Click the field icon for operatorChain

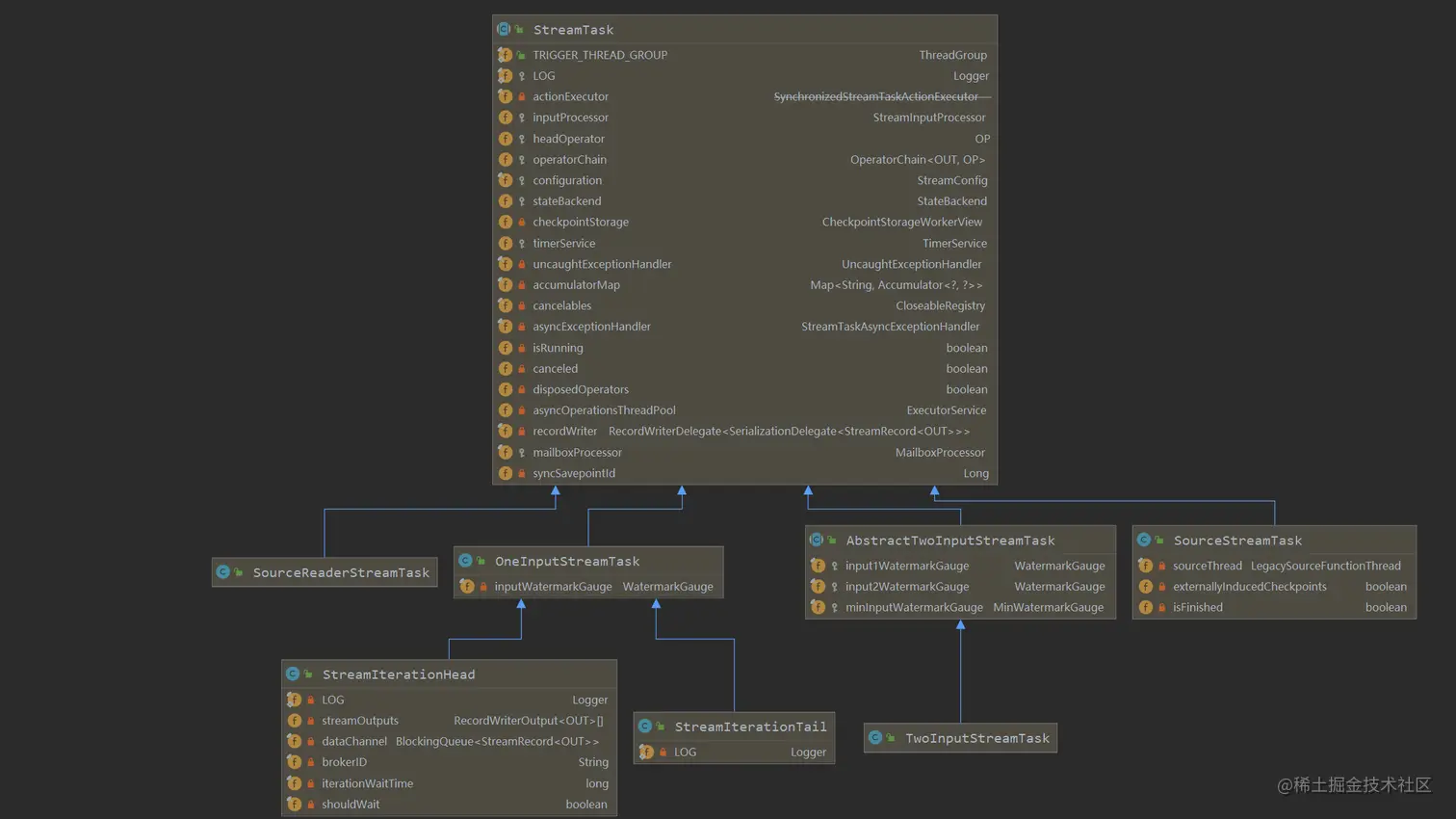click(505, 159)
